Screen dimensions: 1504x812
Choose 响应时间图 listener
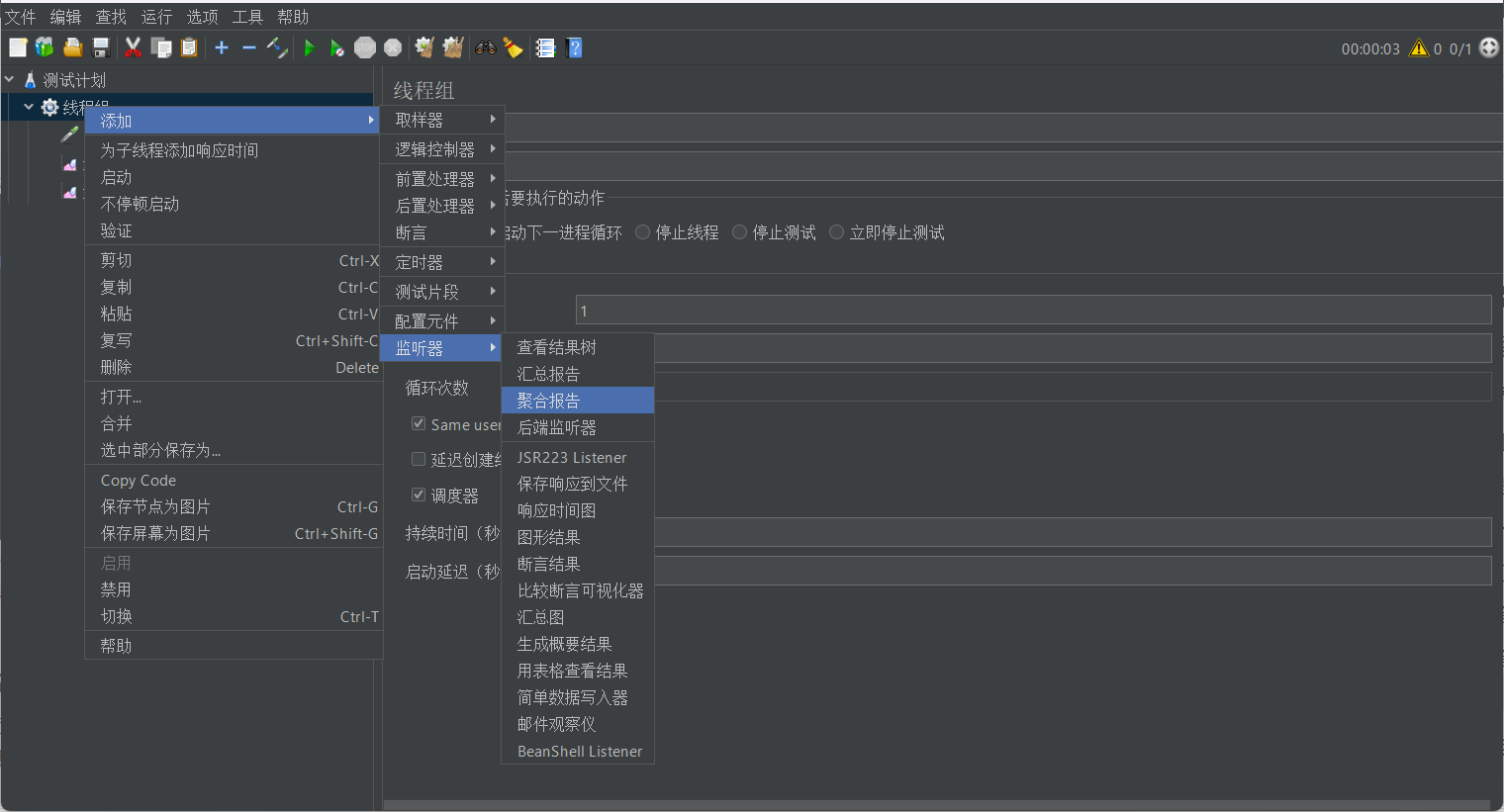pos(578,510)
